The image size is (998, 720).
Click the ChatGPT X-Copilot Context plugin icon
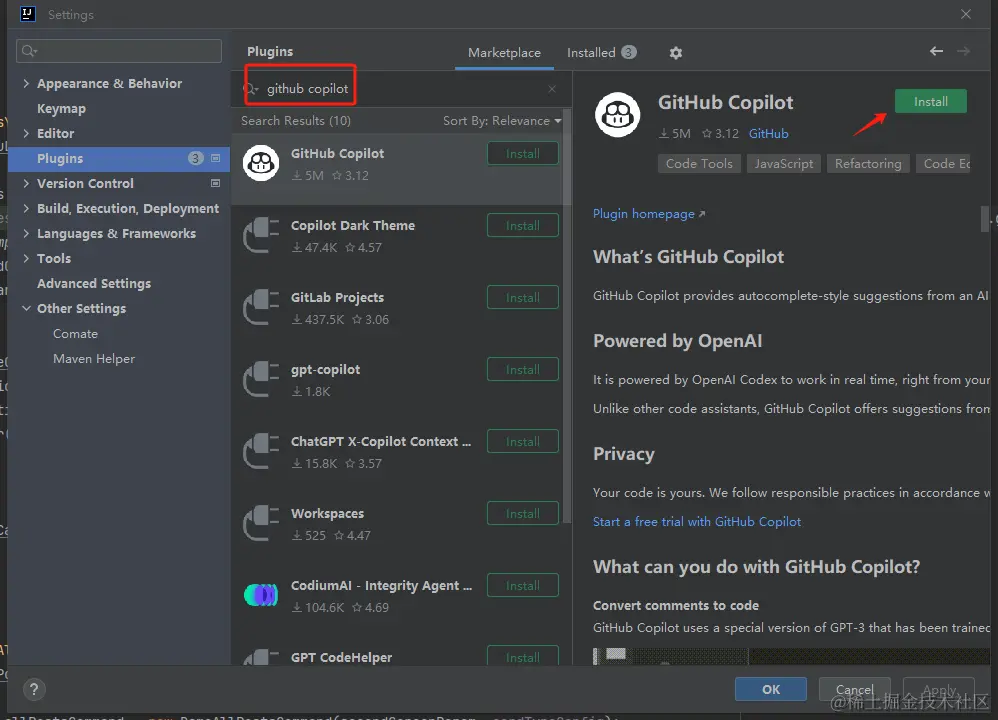click(261, 451)
